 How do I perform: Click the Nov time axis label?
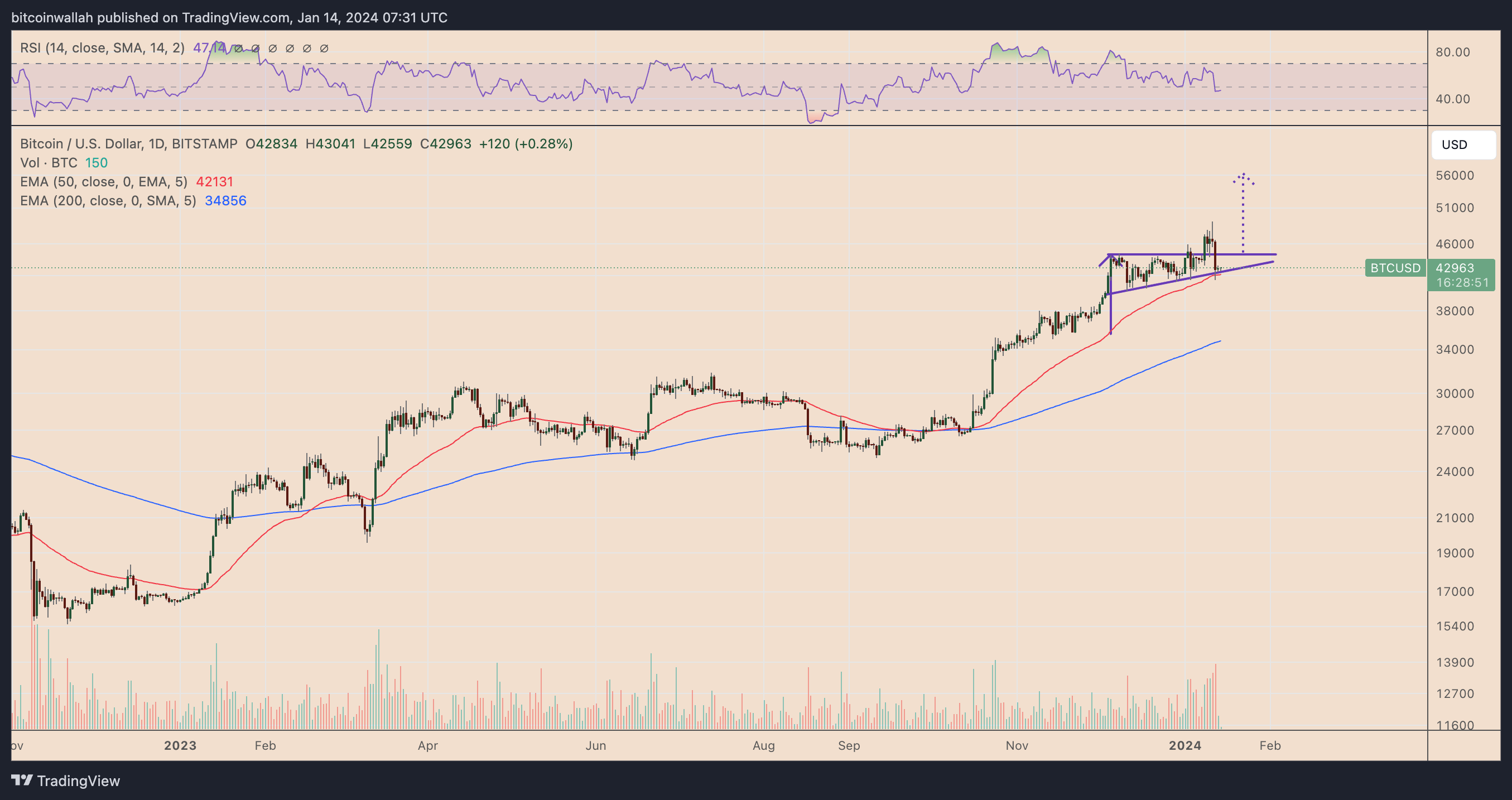click(x=1017, y=746)
